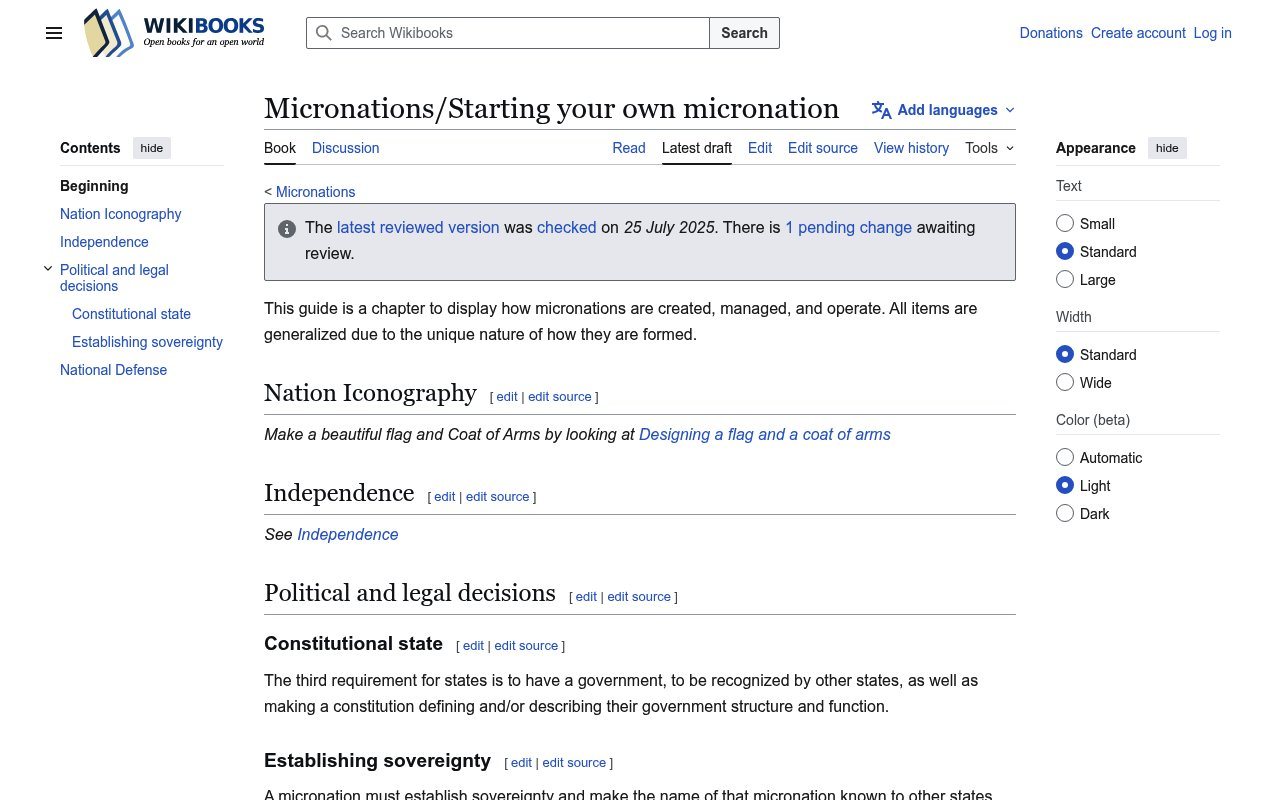Hide the Contents sidebar
The height and width of the screenshot is (800, 1280).
[152, 148]
